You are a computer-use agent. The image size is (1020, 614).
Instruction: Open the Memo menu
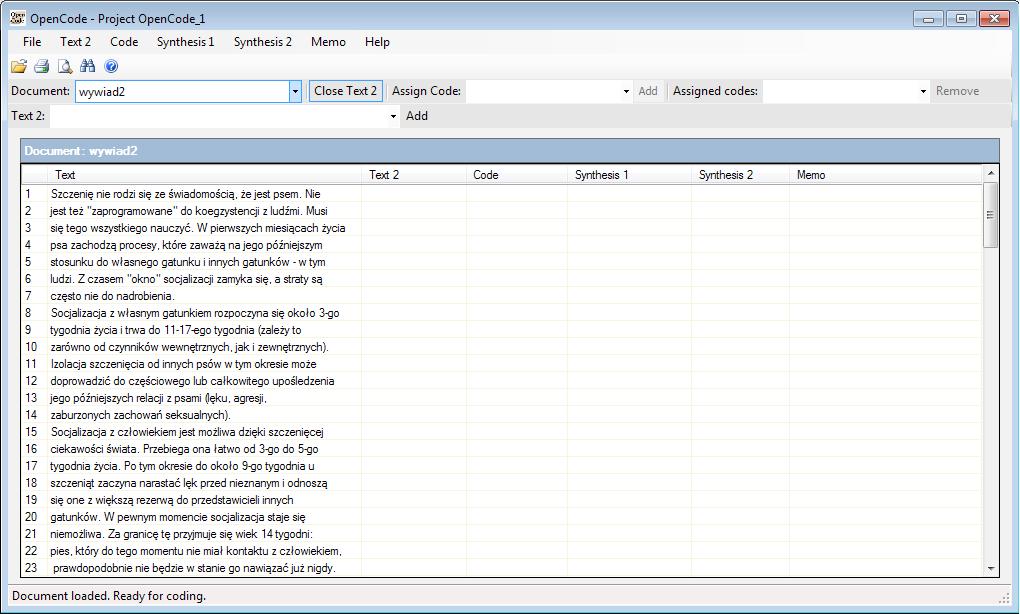328,42
